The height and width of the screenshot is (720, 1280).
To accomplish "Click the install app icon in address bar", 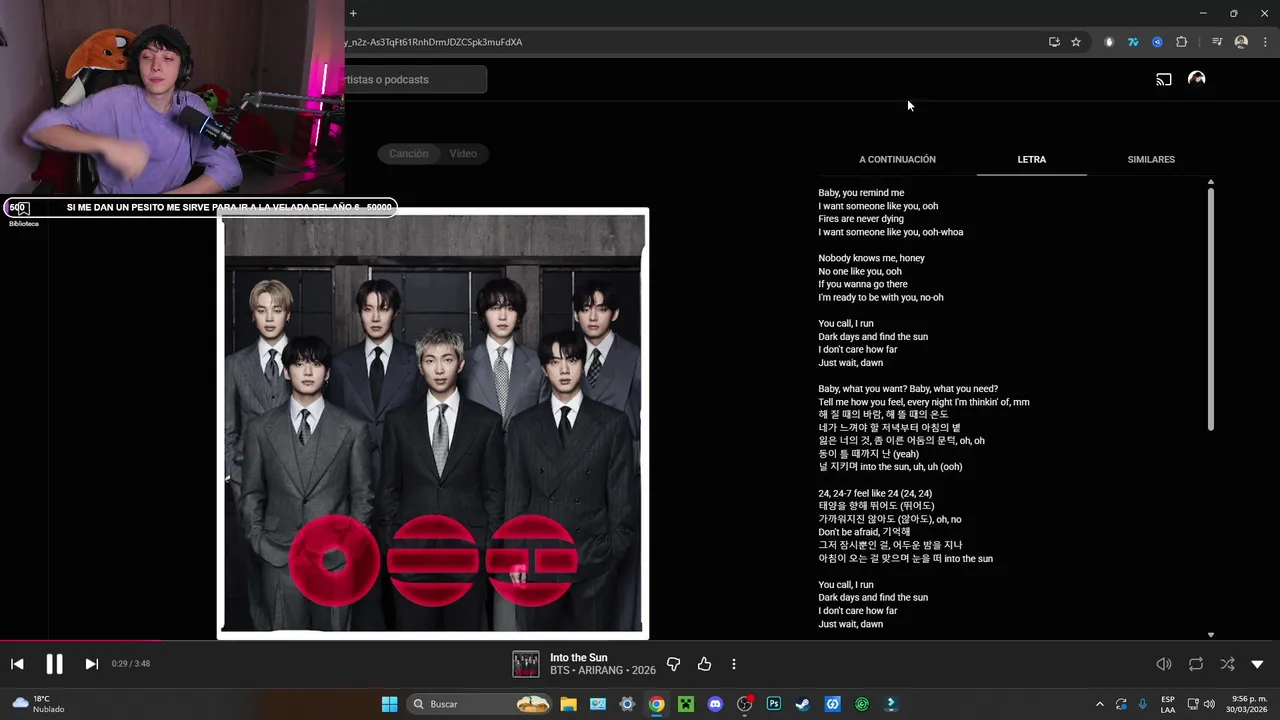I will 1054,42.
